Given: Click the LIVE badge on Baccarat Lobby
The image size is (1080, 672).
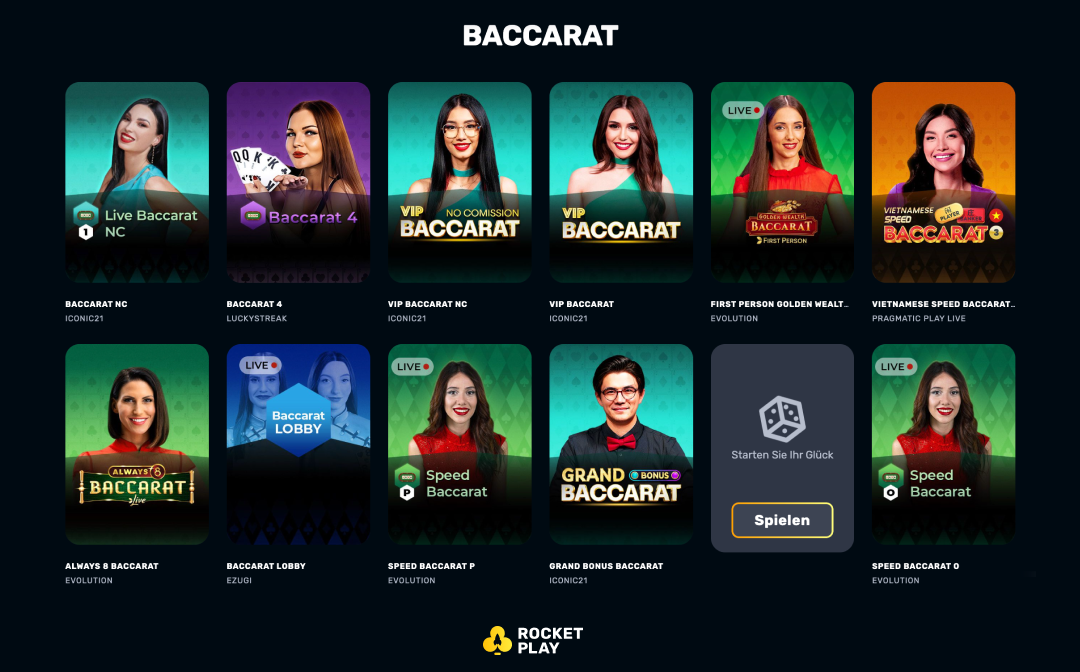Looking at the screenshot, I should [260, 366].
